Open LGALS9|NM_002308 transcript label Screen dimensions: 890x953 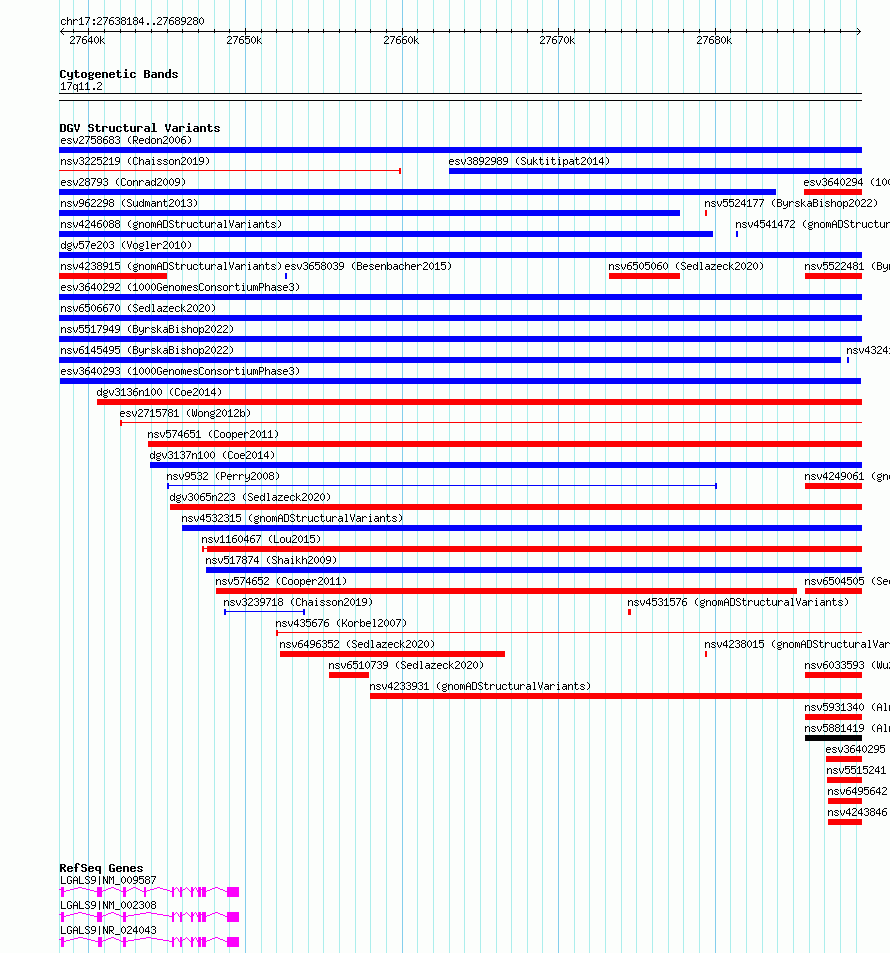108,905
